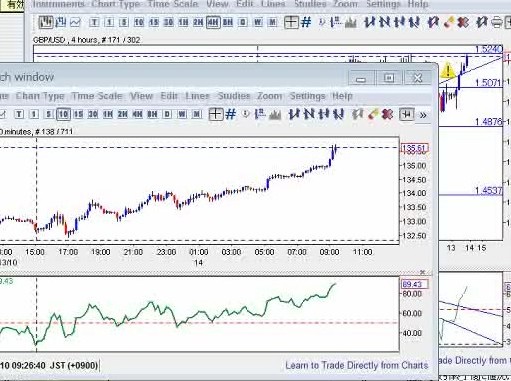Click the volume histogram icon in front toolbar
This screenshot has height=381, width=511.
275,115
